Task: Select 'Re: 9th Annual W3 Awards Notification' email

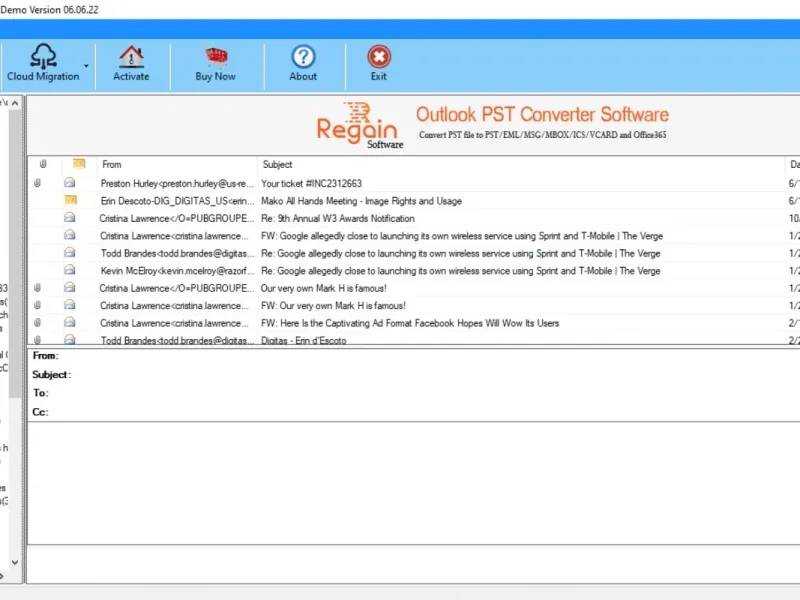Action: [338, 218]
